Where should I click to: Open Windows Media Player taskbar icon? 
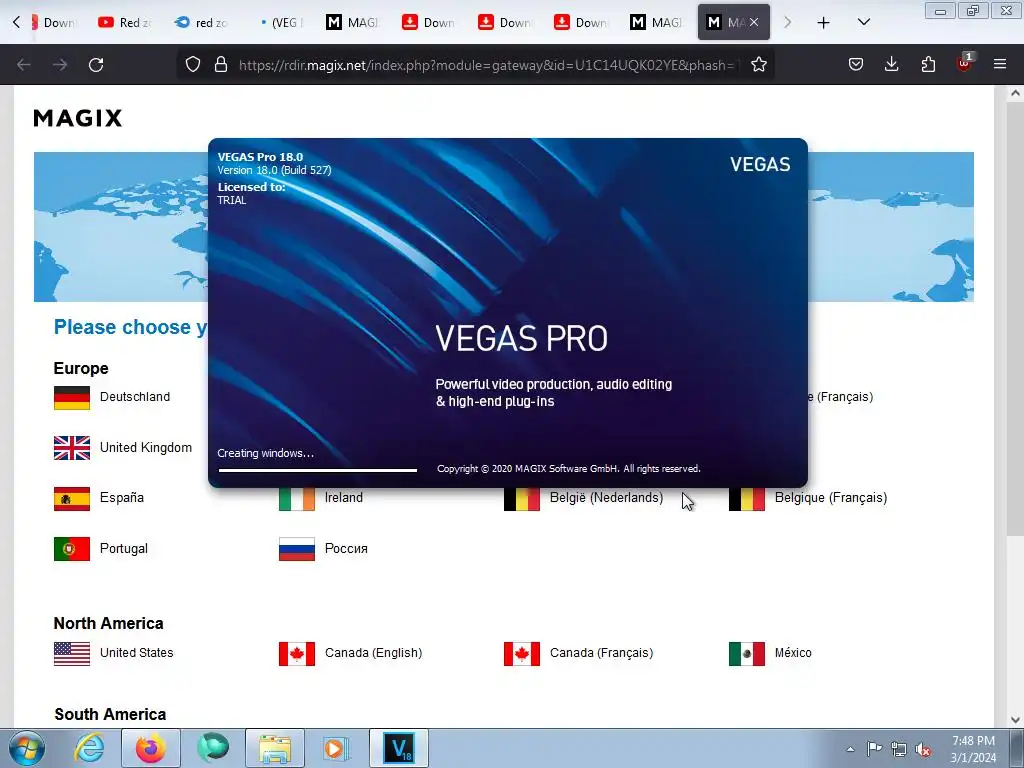[337, 748]
